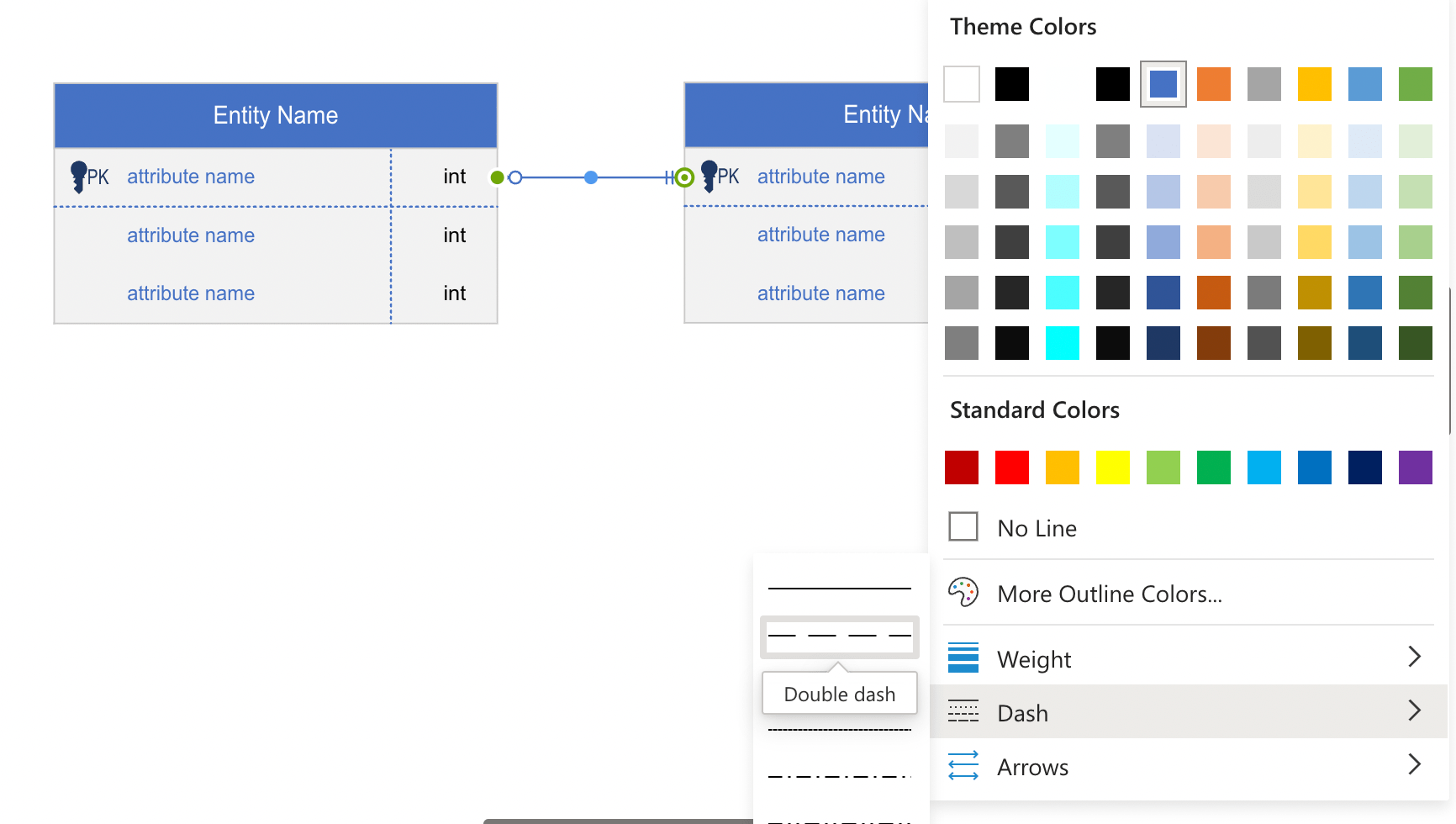Expand the Dash submenu chevron
Viewport: 1456px width, 824px height.
1414,710
